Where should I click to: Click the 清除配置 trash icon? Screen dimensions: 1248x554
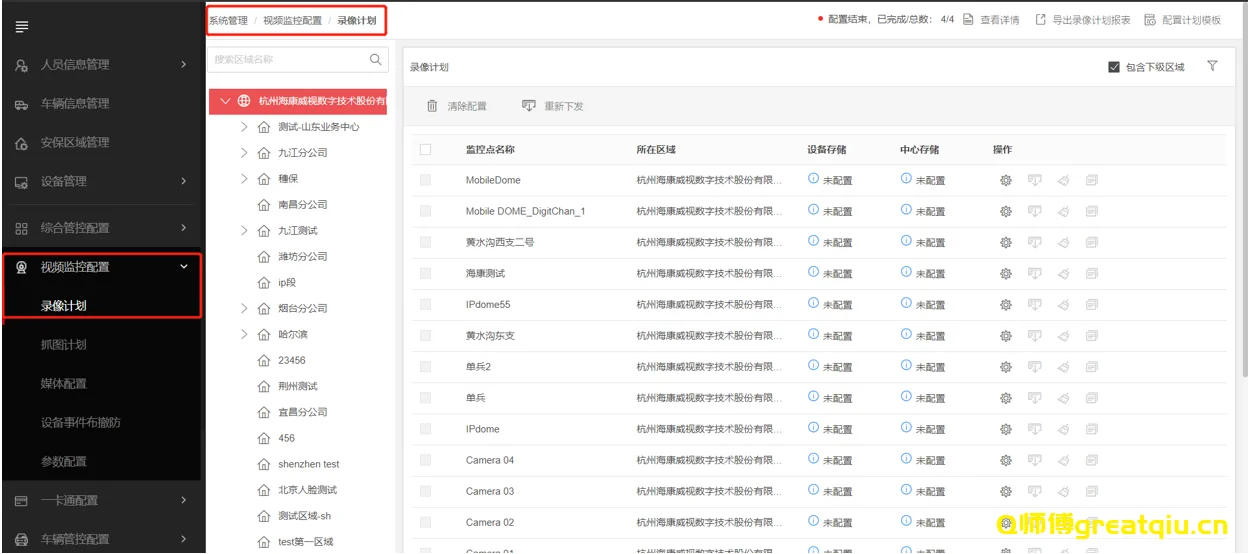[432, 106]
